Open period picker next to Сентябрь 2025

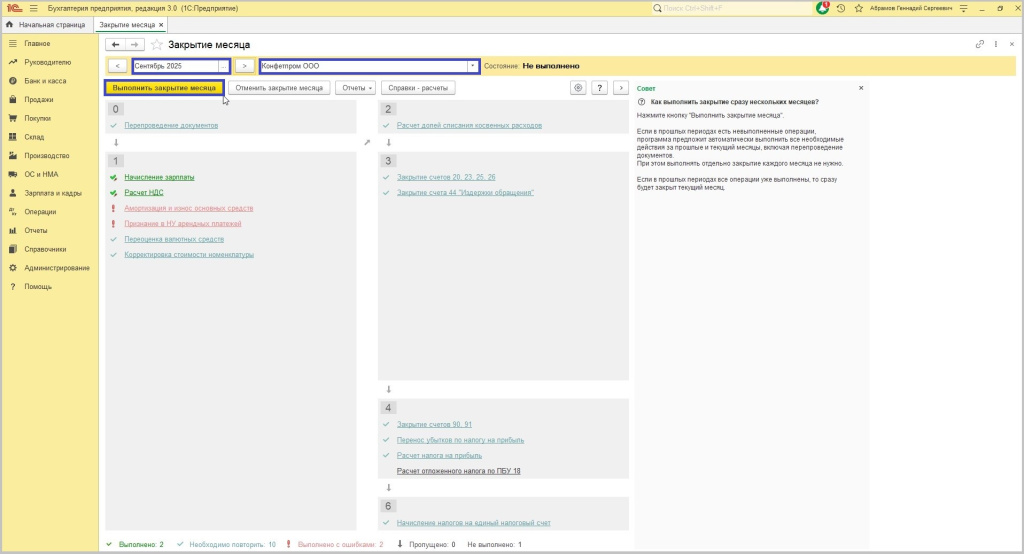pos(223,66)
